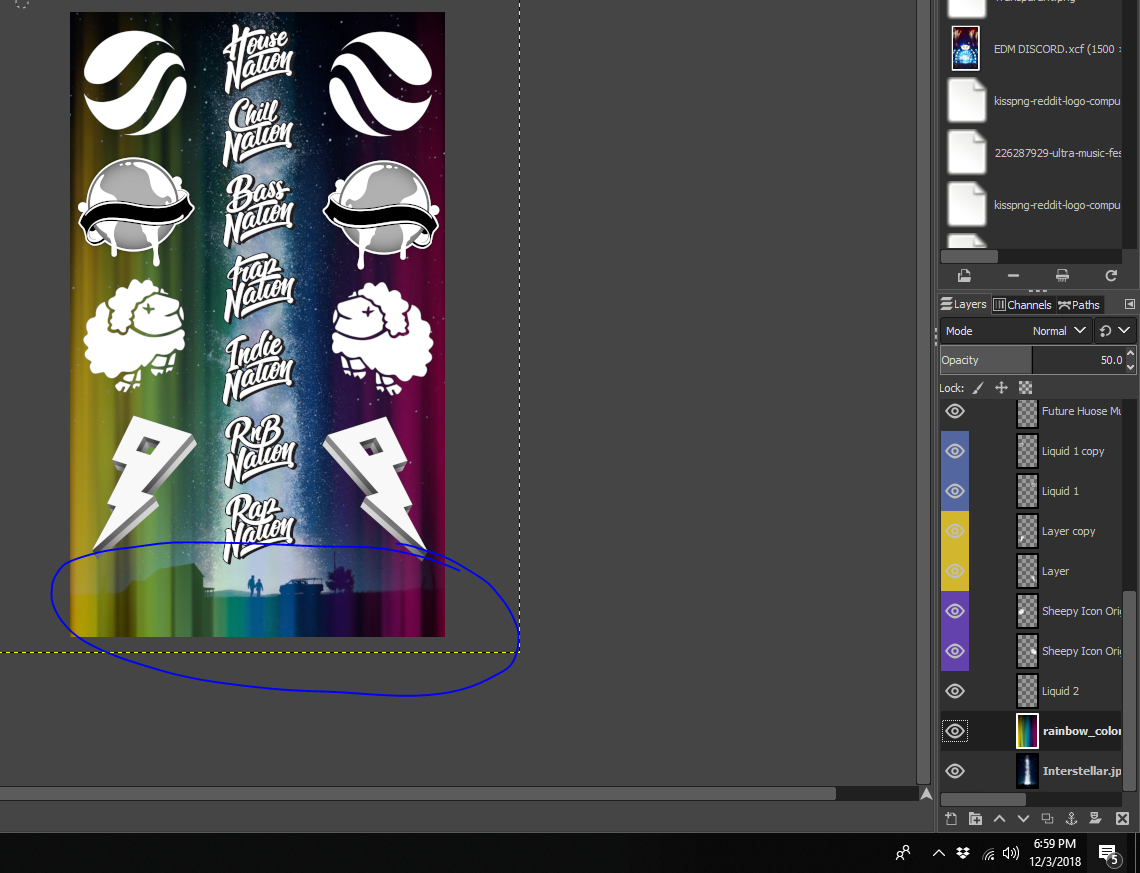This screenshot has width=1140, height=873.
Task: Lock pixels with the paintbrush lock icon
Action: (x=978, y=388)
